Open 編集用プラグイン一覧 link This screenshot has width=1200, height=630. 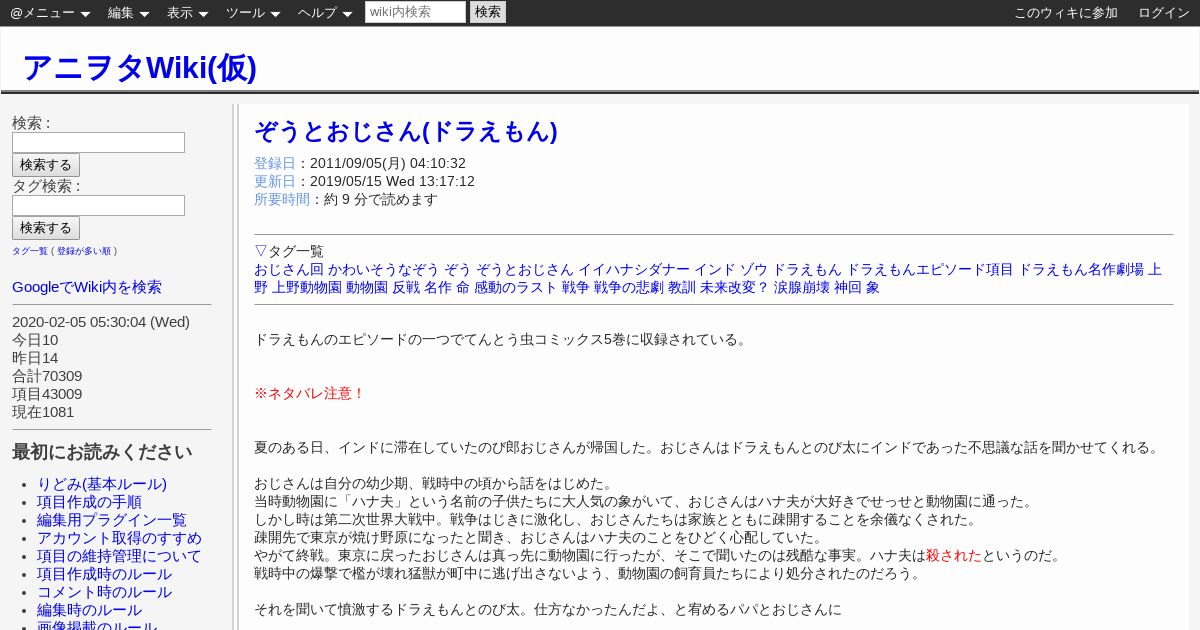[x=112, y=520]
